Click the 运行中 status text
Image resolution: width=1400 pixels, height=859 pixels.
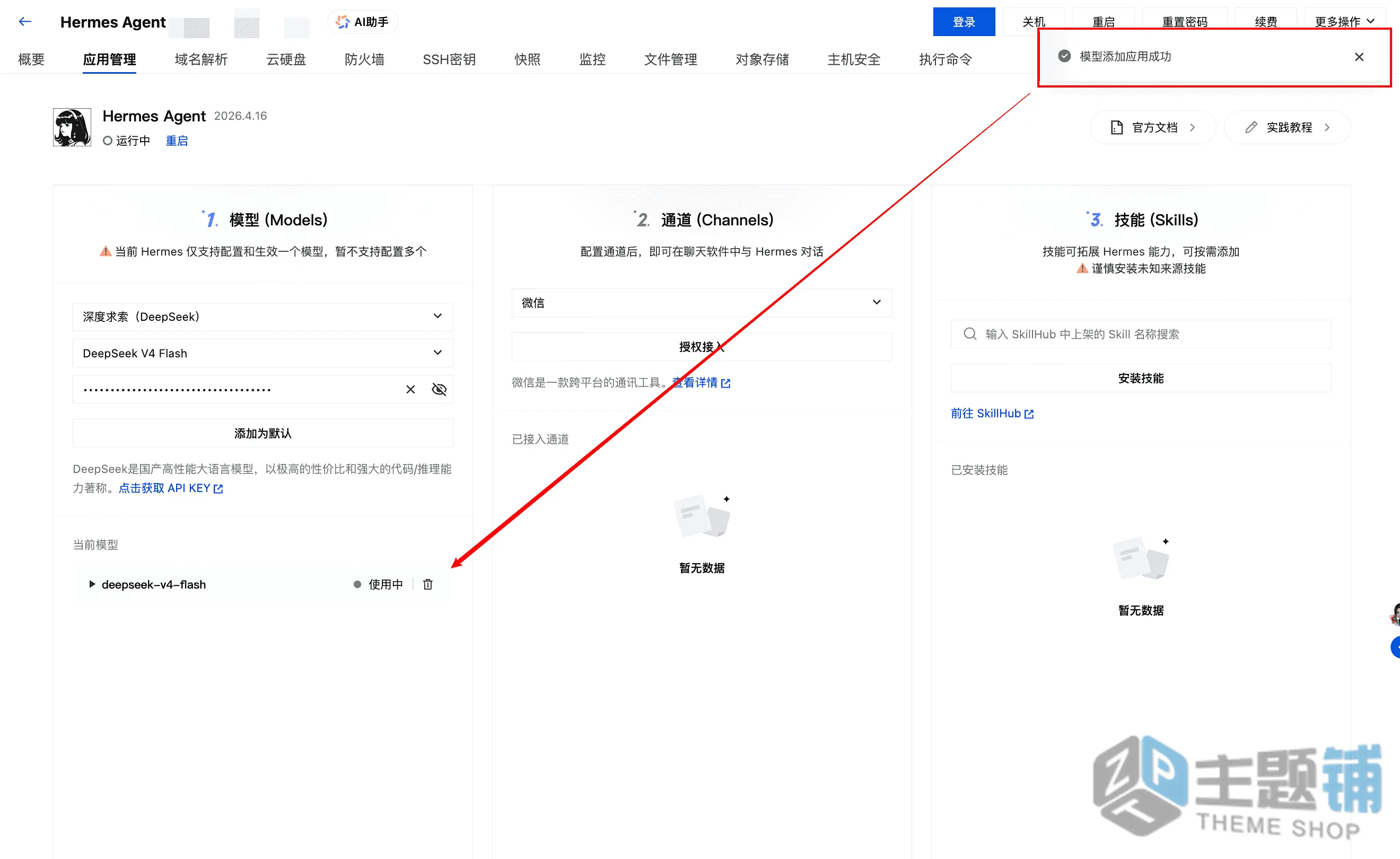[133, 141]
